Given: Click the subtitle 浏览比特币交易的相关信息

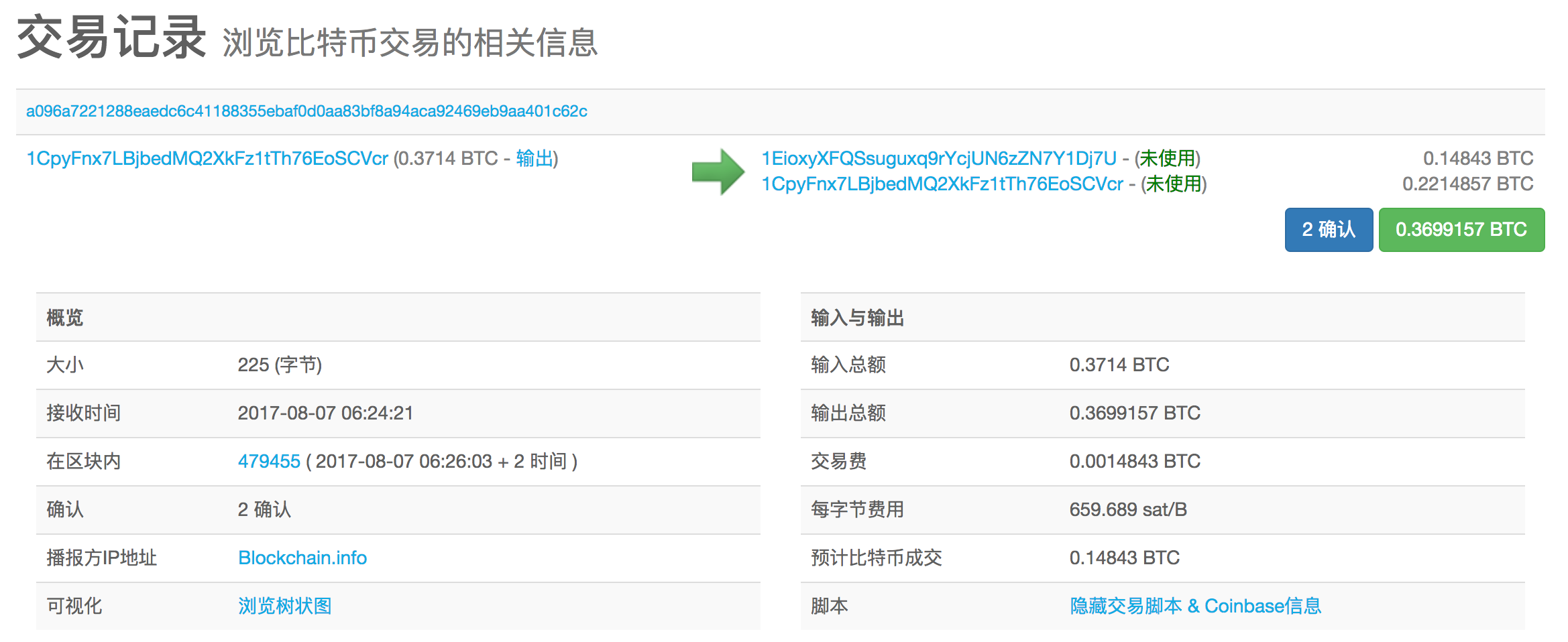Looking at the screenshot, I should [x=410, y=43].
